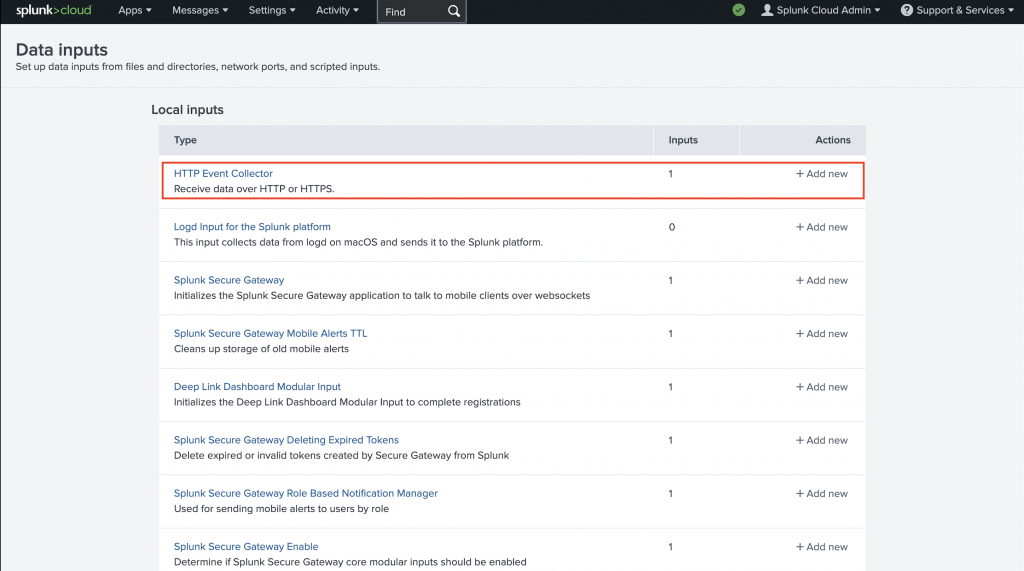Click the Splunk Cloud logo
The image size is (1024, 571).
53,10
